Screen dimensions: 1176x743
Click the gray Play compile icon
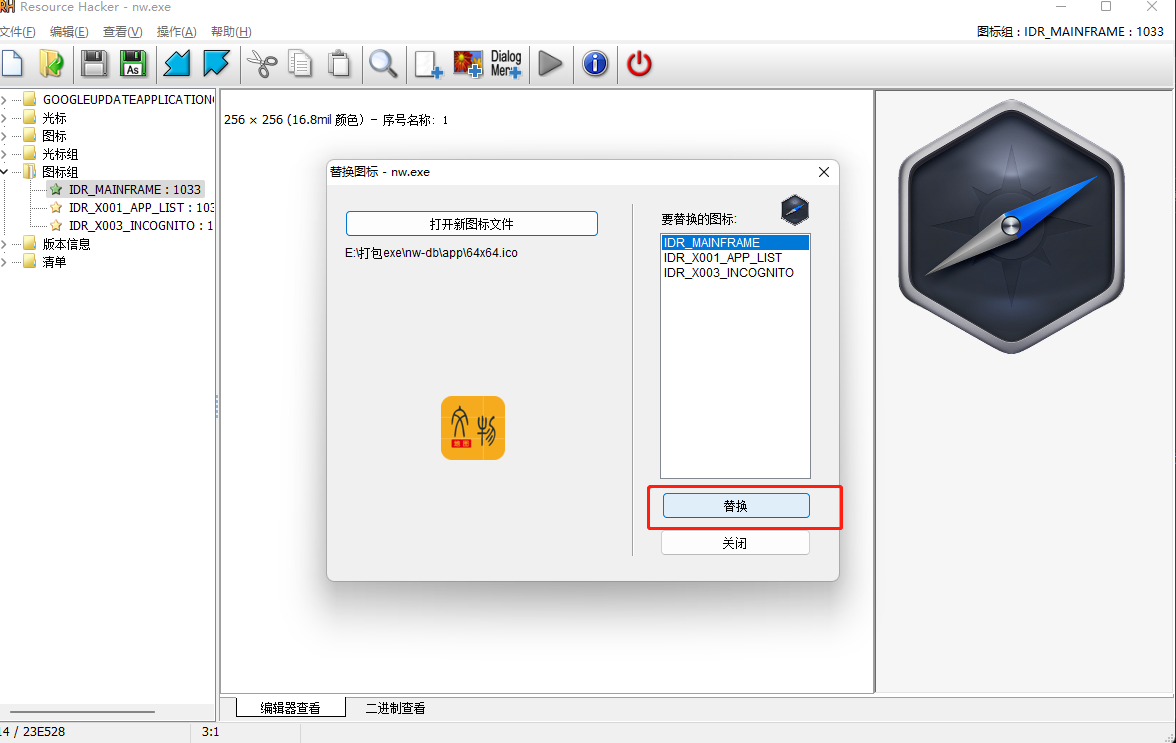(550, 64)
